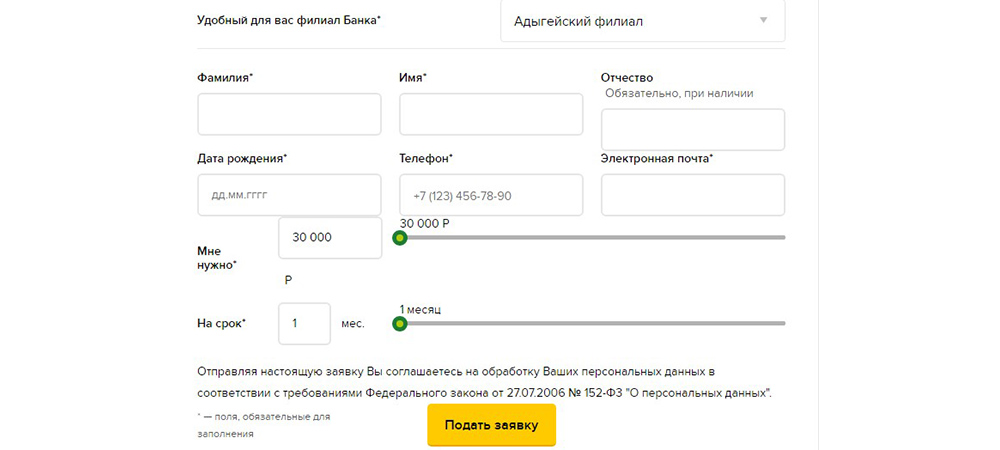Viewport: 1000px width, 450px height.
Task: Click the loan term slider handle
Action: pos(400,323)
